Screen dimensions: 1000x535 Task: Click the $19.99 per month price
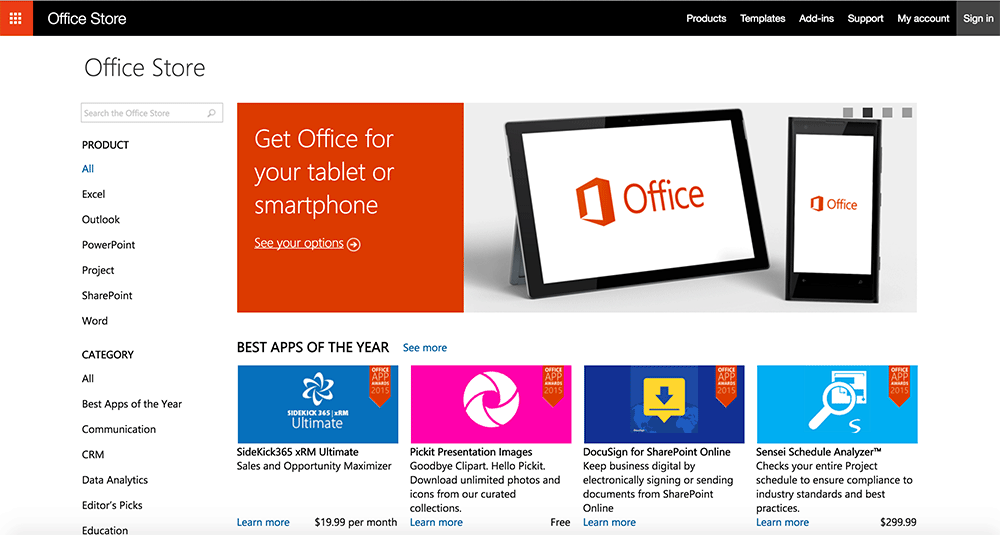(356, 522)
